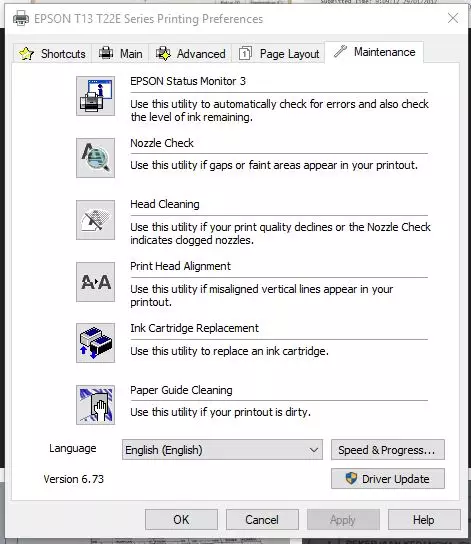Confirm with the OK button
This screenshot has width=471, height=544.
(x=181, y=520)
